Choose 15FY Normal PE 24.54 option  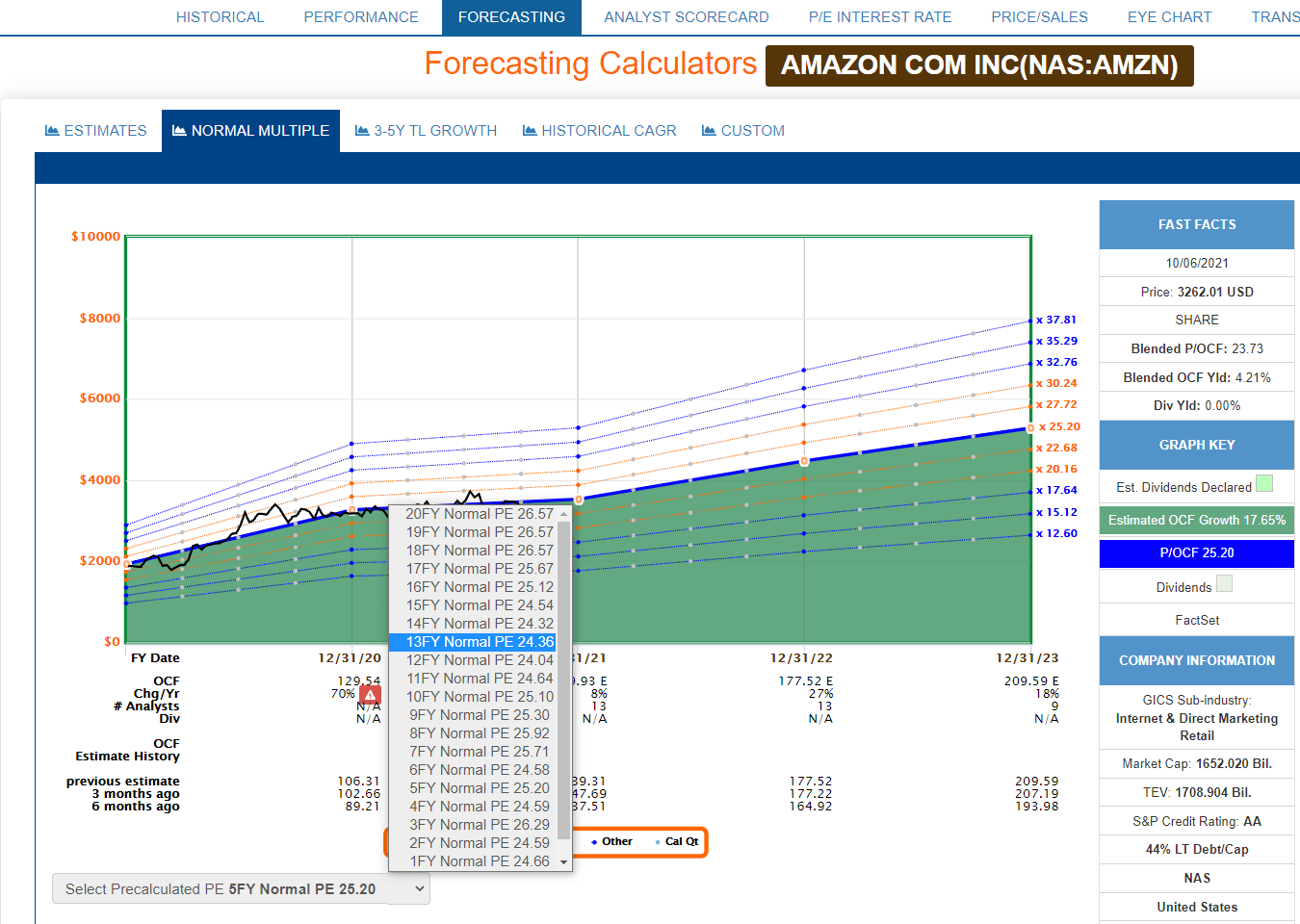[x=473, y=605]
